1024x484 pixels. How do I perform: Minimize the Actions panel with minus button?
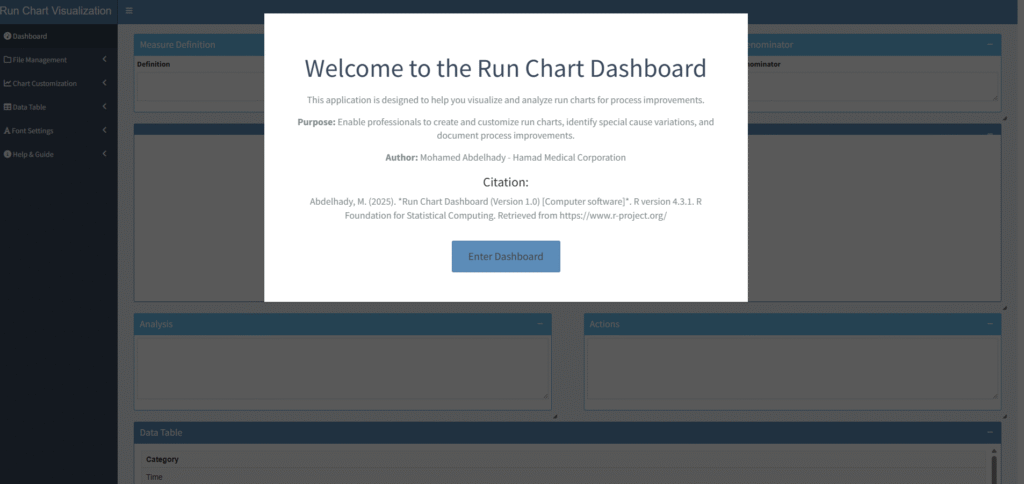[x=989, y=324]
